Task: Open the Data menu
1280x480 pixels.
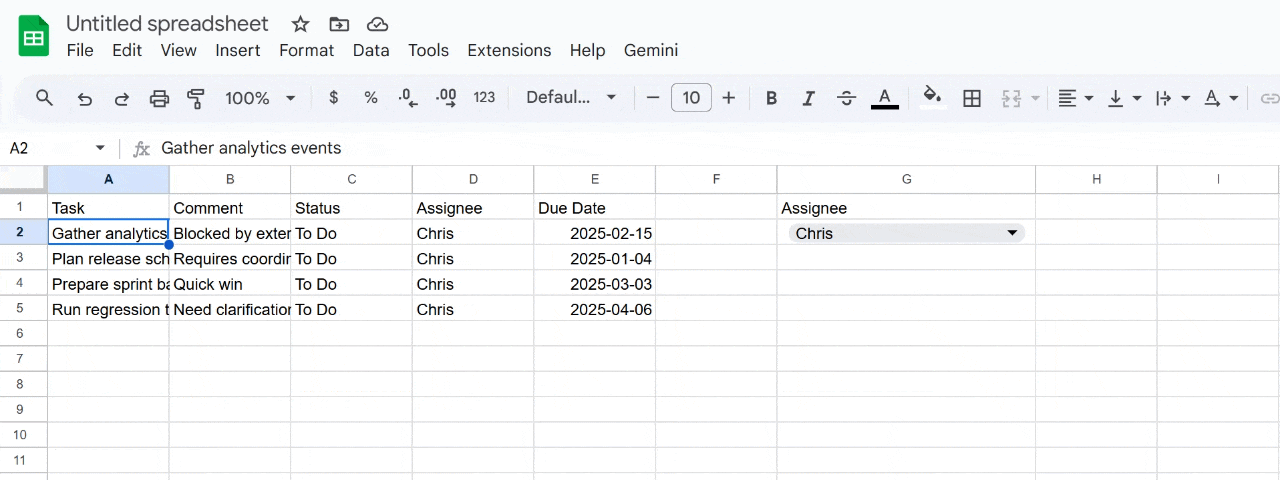Action: [371, 50]
